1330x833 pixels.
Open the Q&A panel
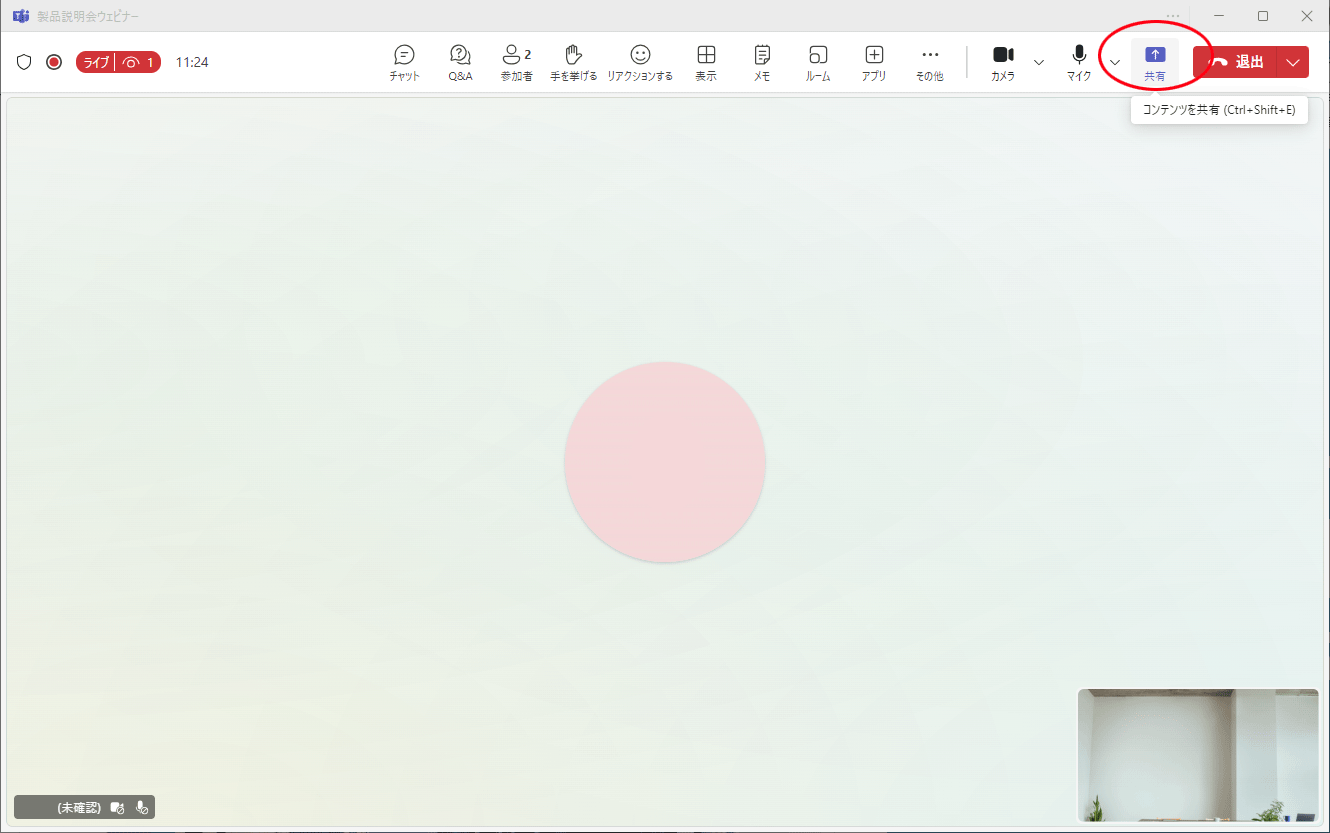coord(460,62)
